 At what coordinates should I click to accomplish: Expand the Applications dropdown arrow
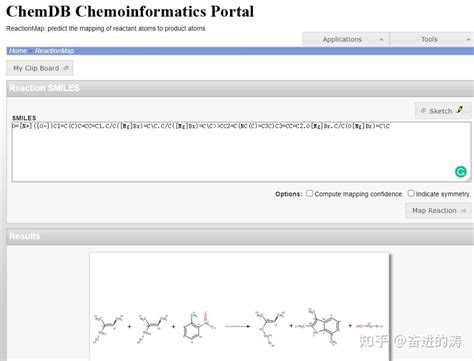pos(381,40)
